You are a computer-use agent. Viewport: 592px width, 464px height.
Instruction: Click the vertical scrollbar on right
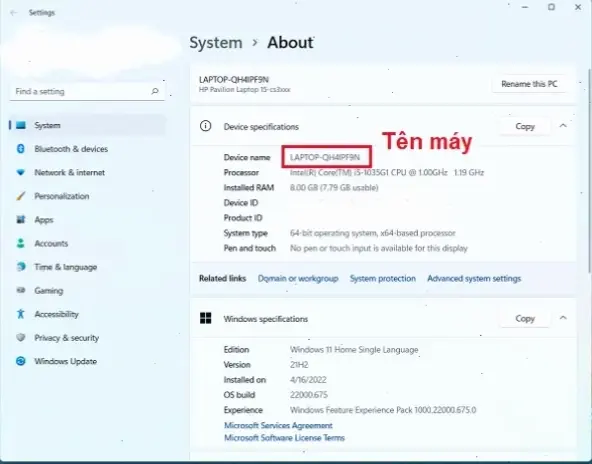tap(589, 170)
